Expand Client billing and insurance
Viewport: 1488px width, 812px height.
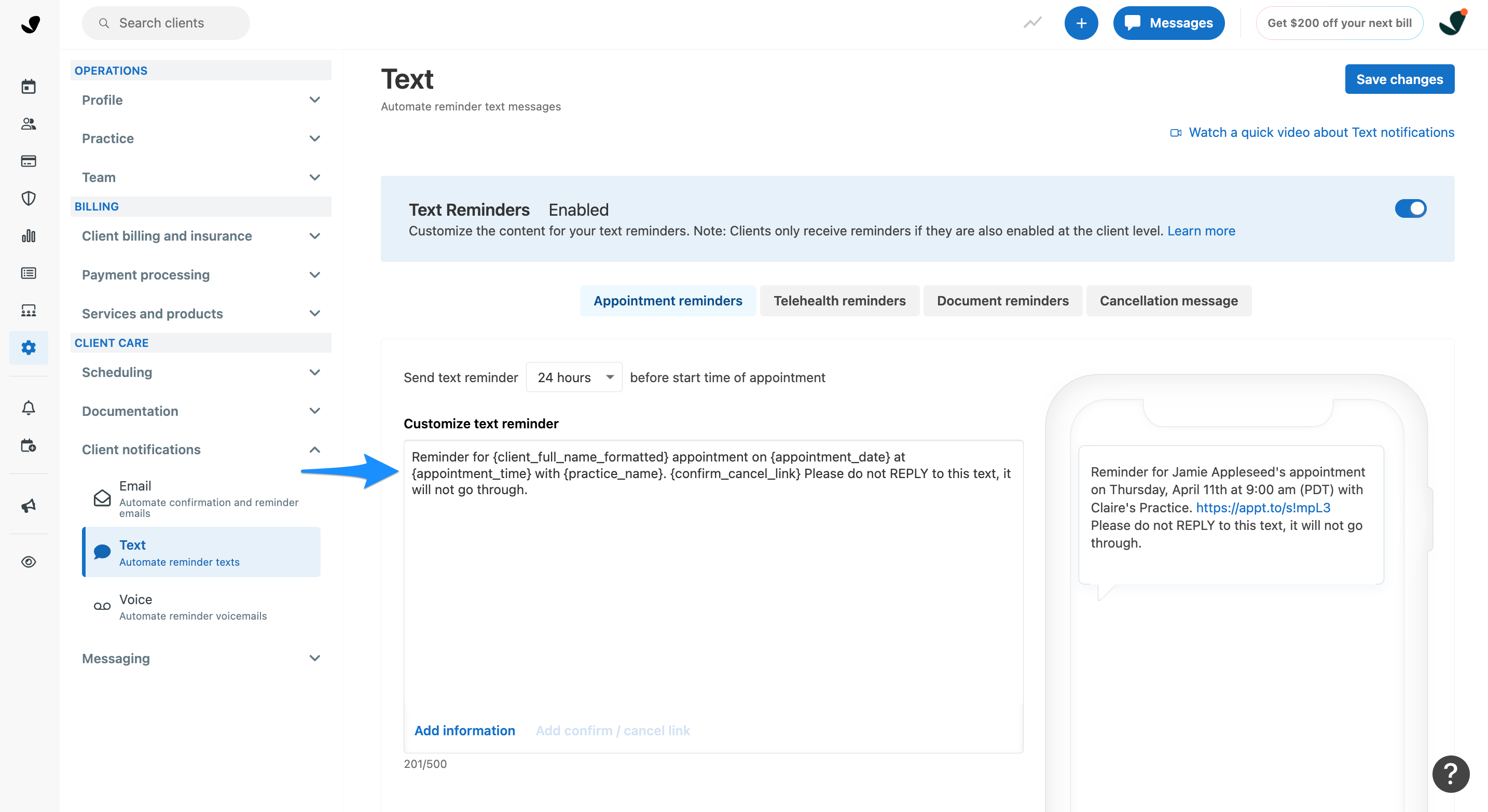point(200,236)
